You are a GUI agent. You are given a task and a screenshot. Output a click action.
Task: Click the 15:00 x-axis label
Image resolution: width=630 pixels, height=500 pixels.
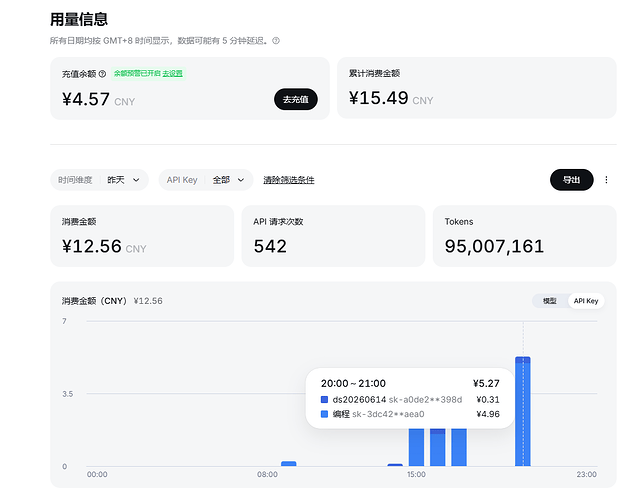click(416, 474)
